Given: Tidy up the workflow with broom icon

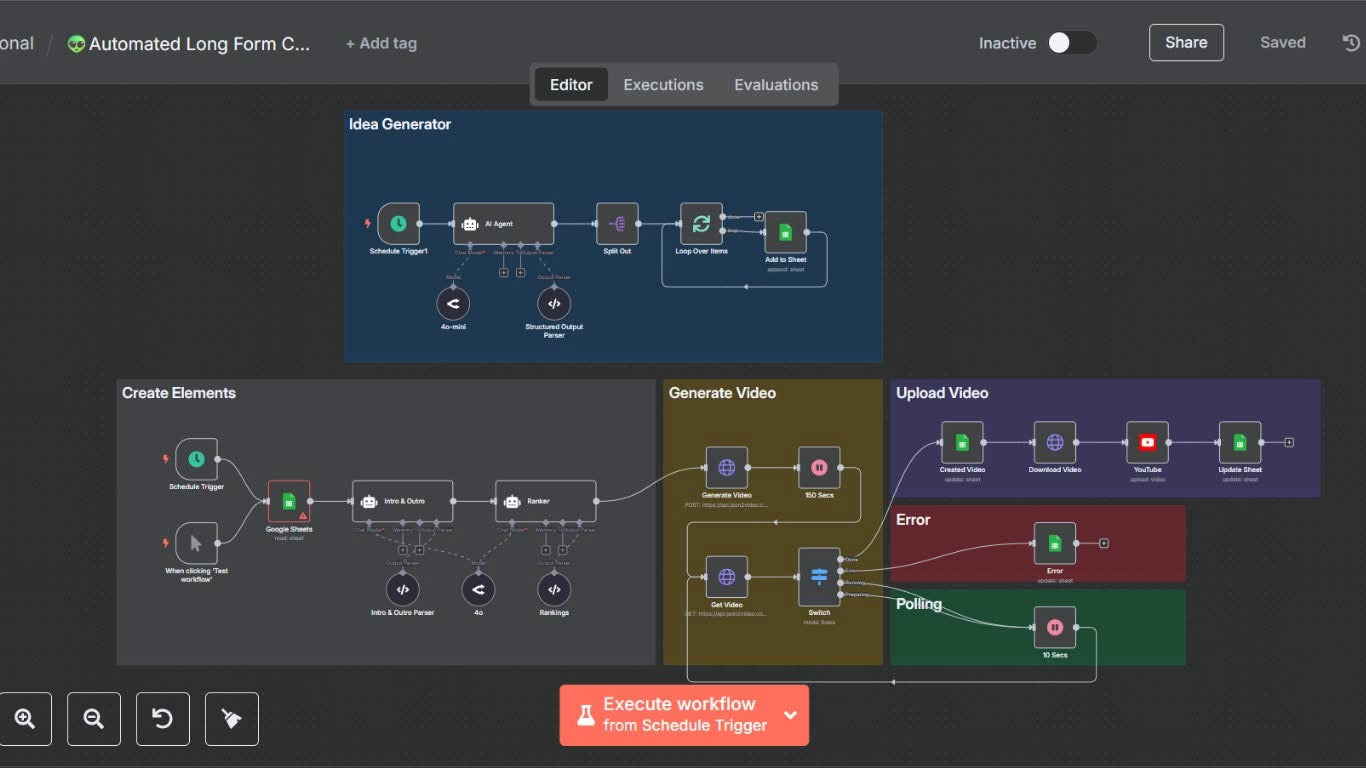Looking at the screenshot, I should click(232, 719).
